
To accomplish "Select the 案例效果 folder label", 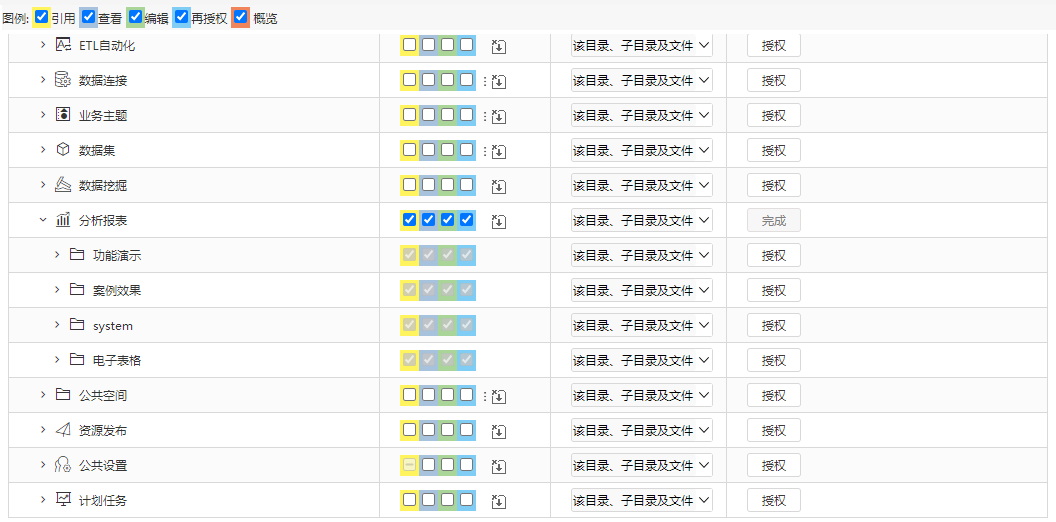I will pos(117,291).
